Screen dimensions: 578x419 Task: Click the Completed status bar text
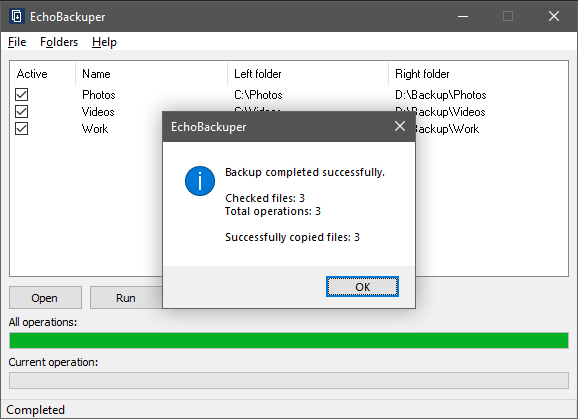[x=35, y=410]
